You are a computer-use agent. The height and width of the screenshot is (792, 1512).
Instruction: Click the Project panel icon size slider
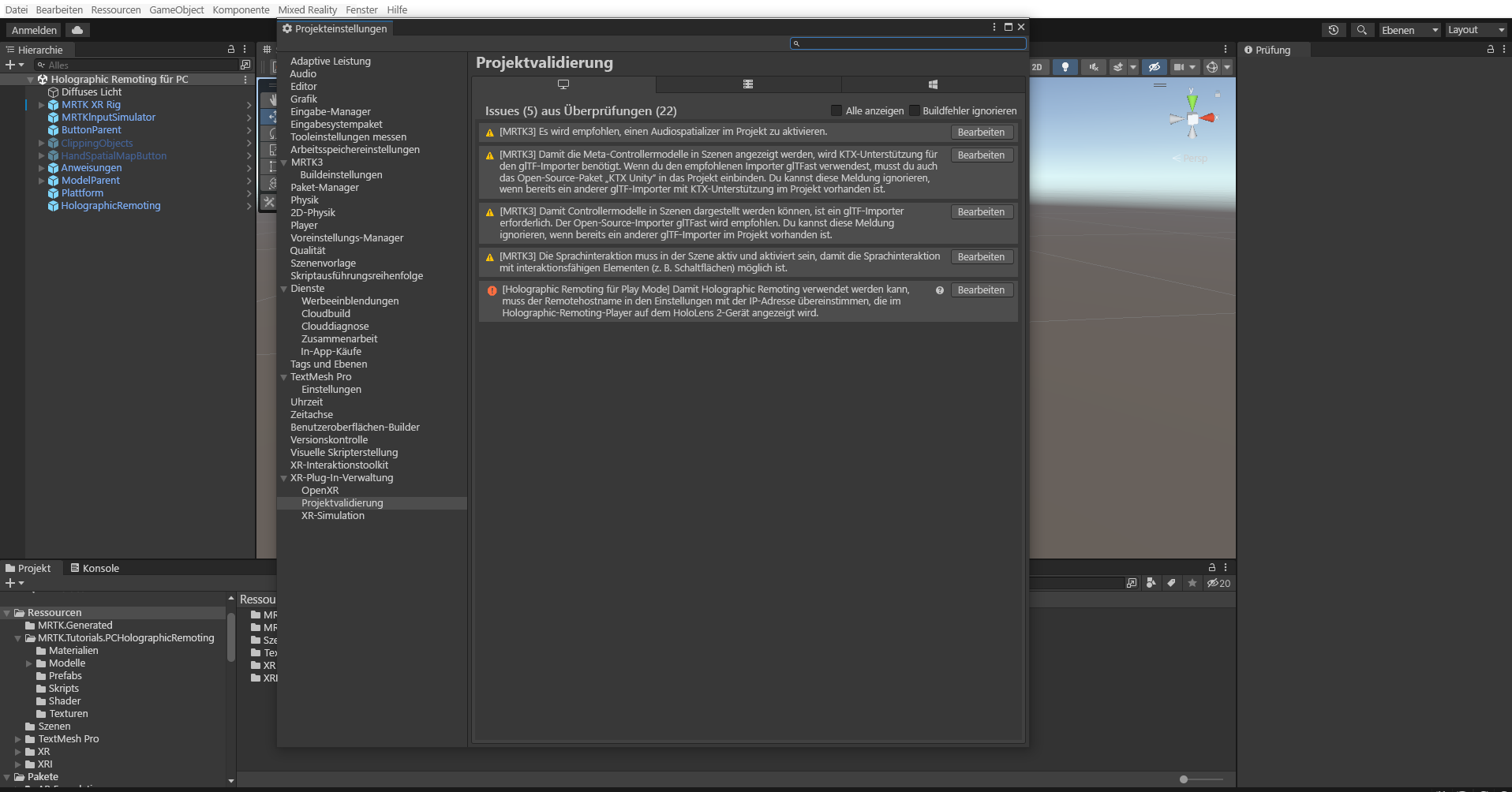pos(1184,779)
